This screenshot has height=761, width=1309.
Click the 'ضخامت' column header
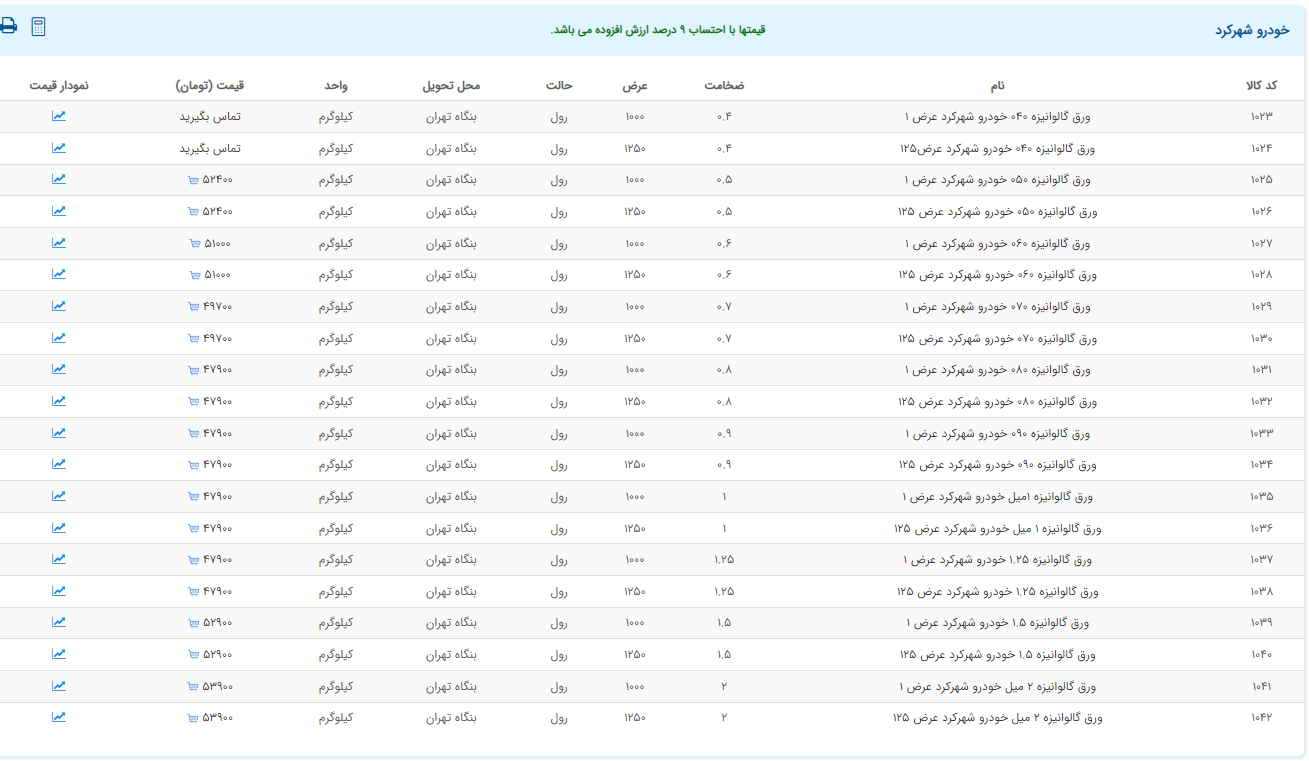[x=724, y=86]
